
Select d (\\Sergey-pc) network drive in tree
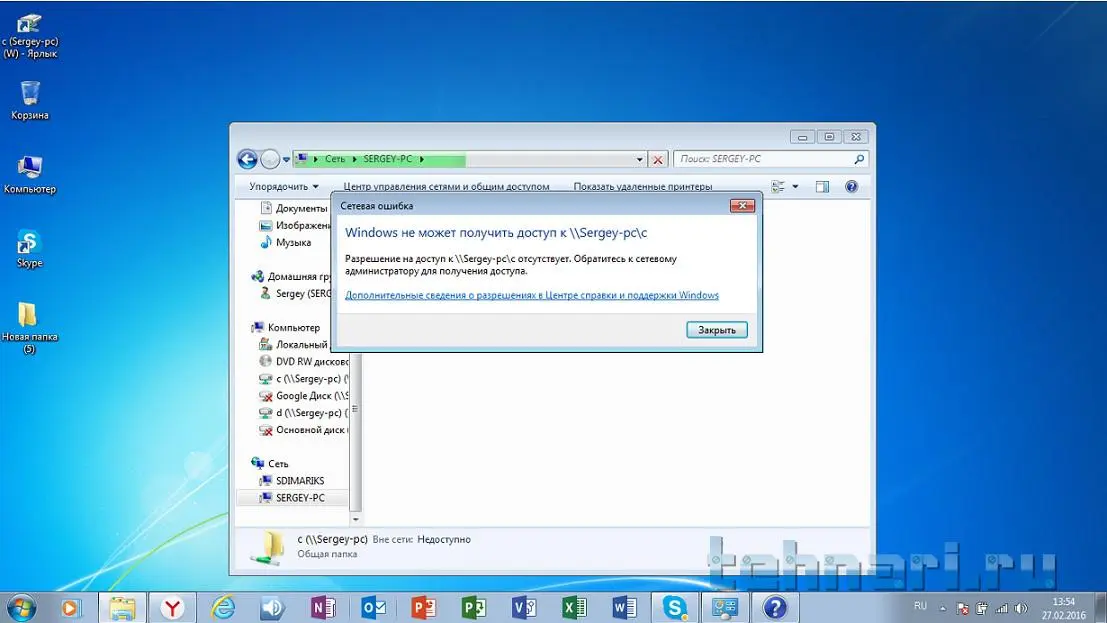tap(304, 413)
